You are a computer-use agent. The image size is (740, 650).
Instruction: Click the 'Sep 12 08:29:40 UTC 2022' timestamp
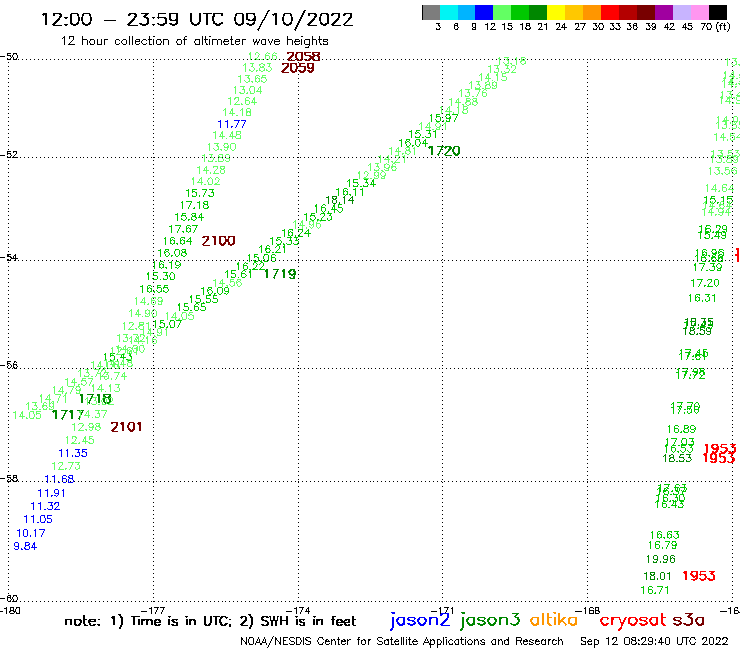pos(654,641)
